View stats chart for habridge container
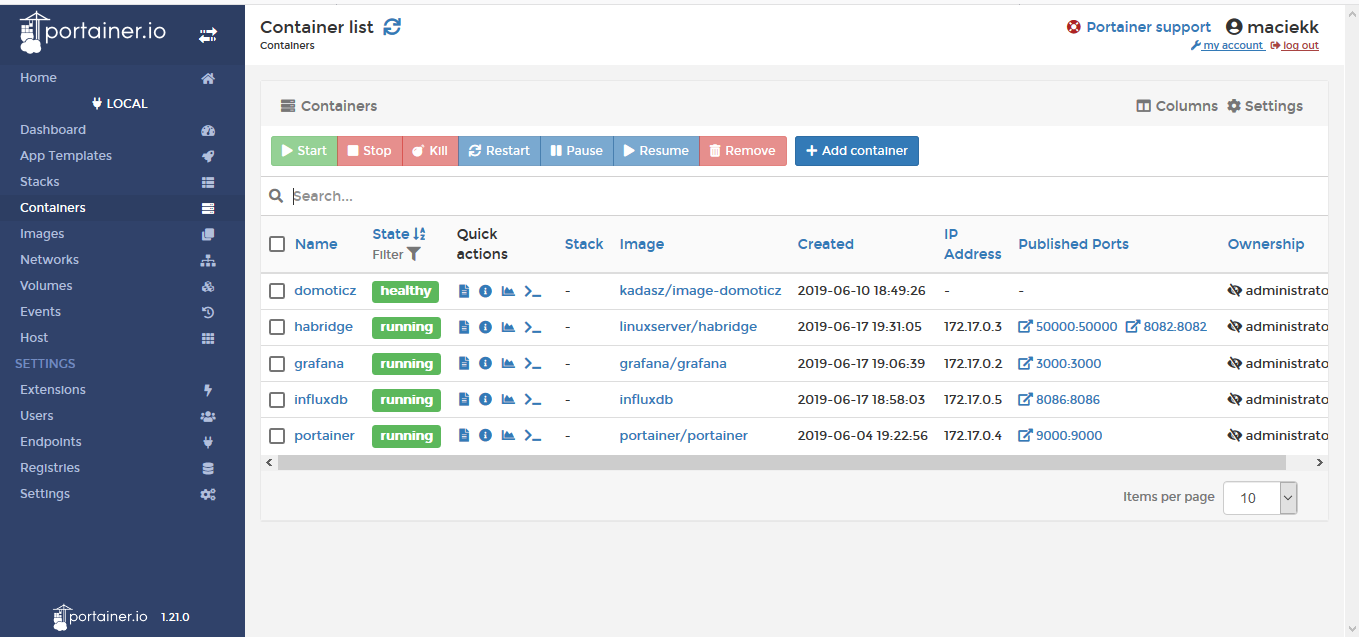Screen dimensions: 1359x637 508,327
